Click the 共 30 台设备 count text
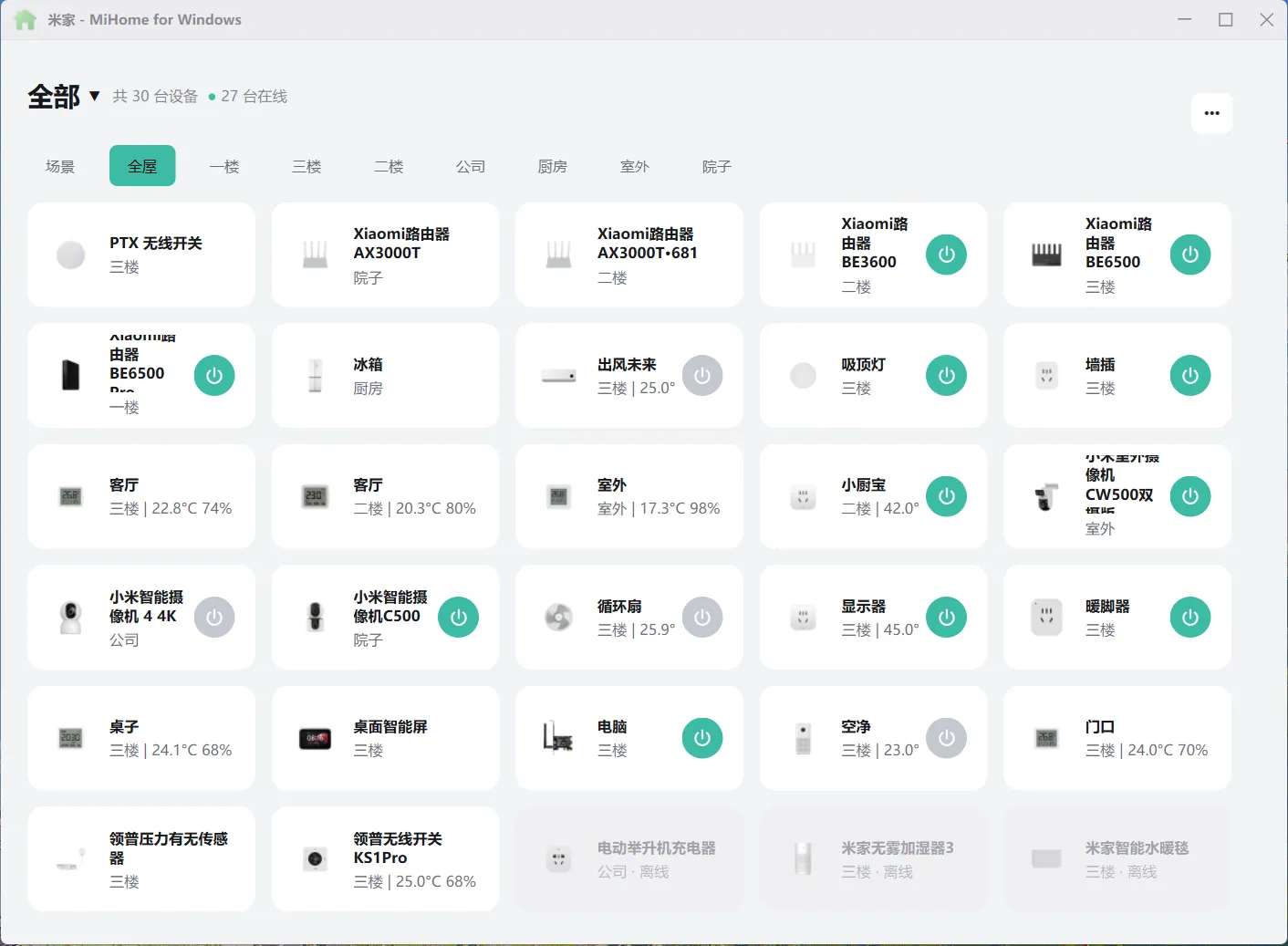1288x946 pixels. (x=155, y=97)
